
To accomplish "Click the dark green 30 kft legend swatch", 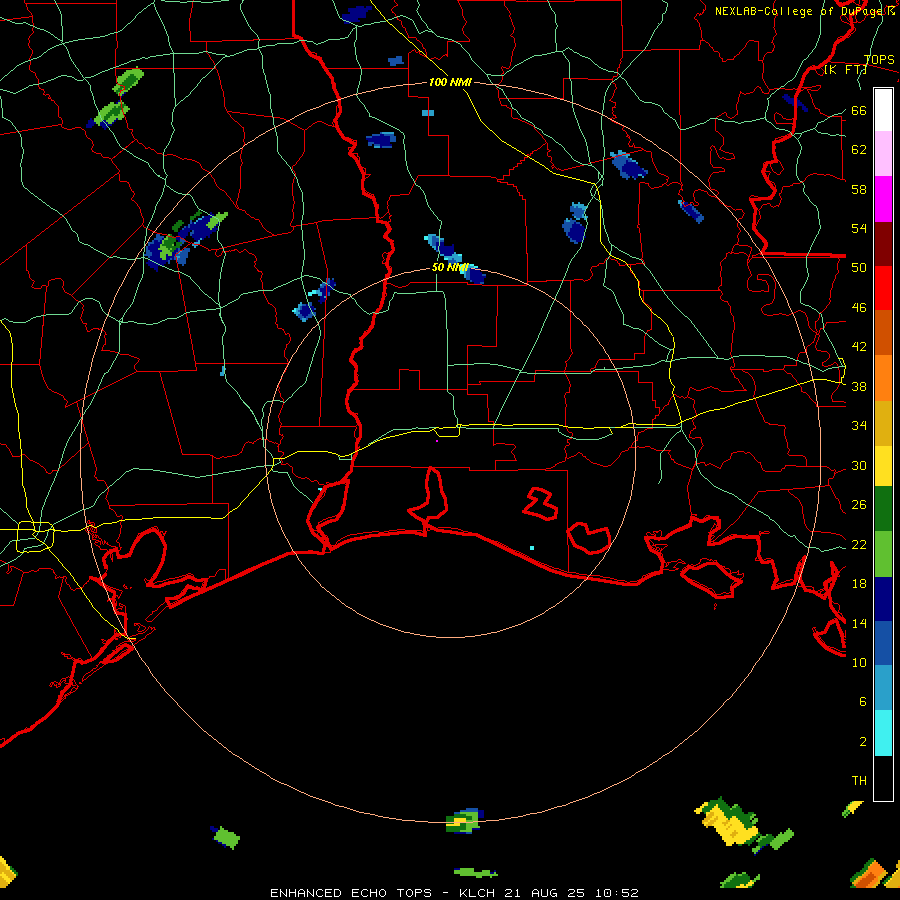I will (883, 509).
